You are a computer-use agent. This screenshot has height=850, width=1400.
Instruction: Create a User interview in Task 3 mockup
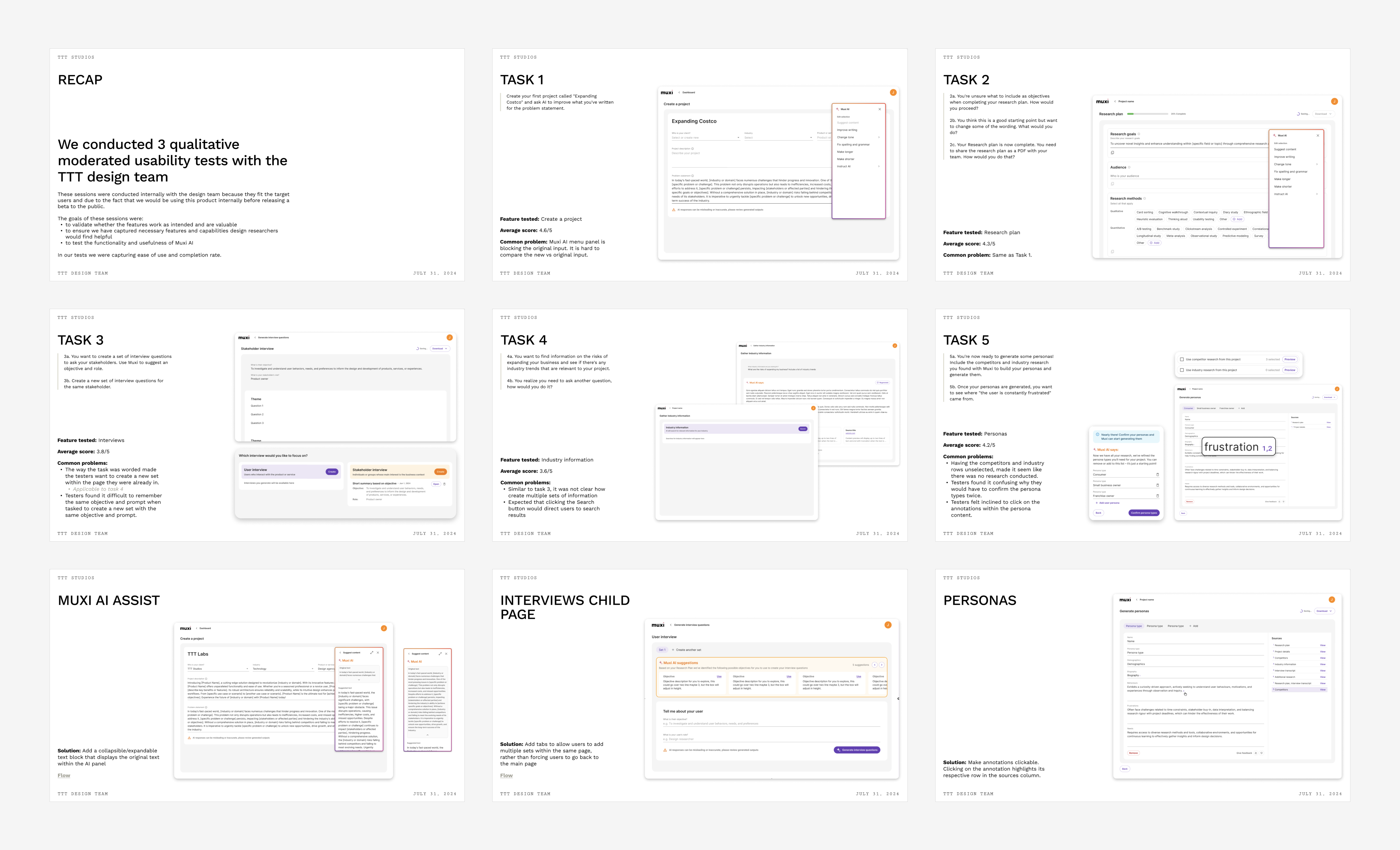click(x=332, y=472)
